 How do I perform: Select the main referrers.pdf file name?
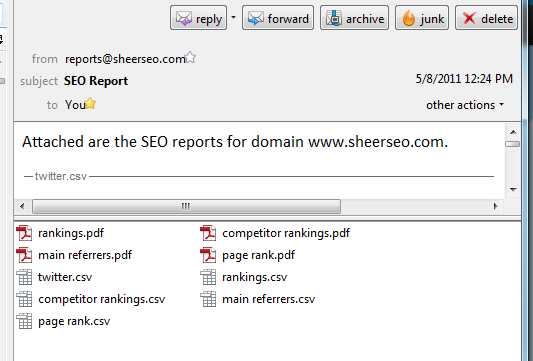point(85,255)
